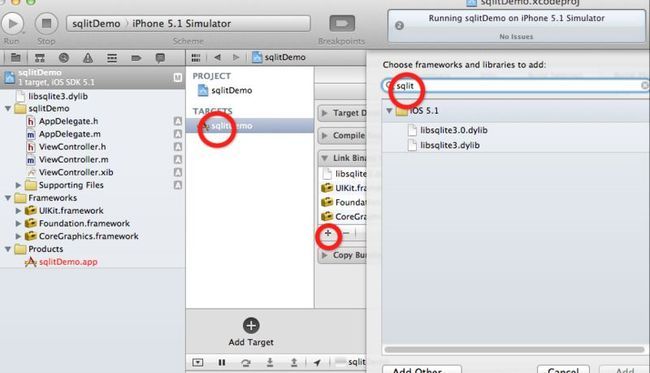This screenshot has height=373, width=650.
Task: Click the source control badge beside AppDelegate.h
Action: [x=178, y=121]
